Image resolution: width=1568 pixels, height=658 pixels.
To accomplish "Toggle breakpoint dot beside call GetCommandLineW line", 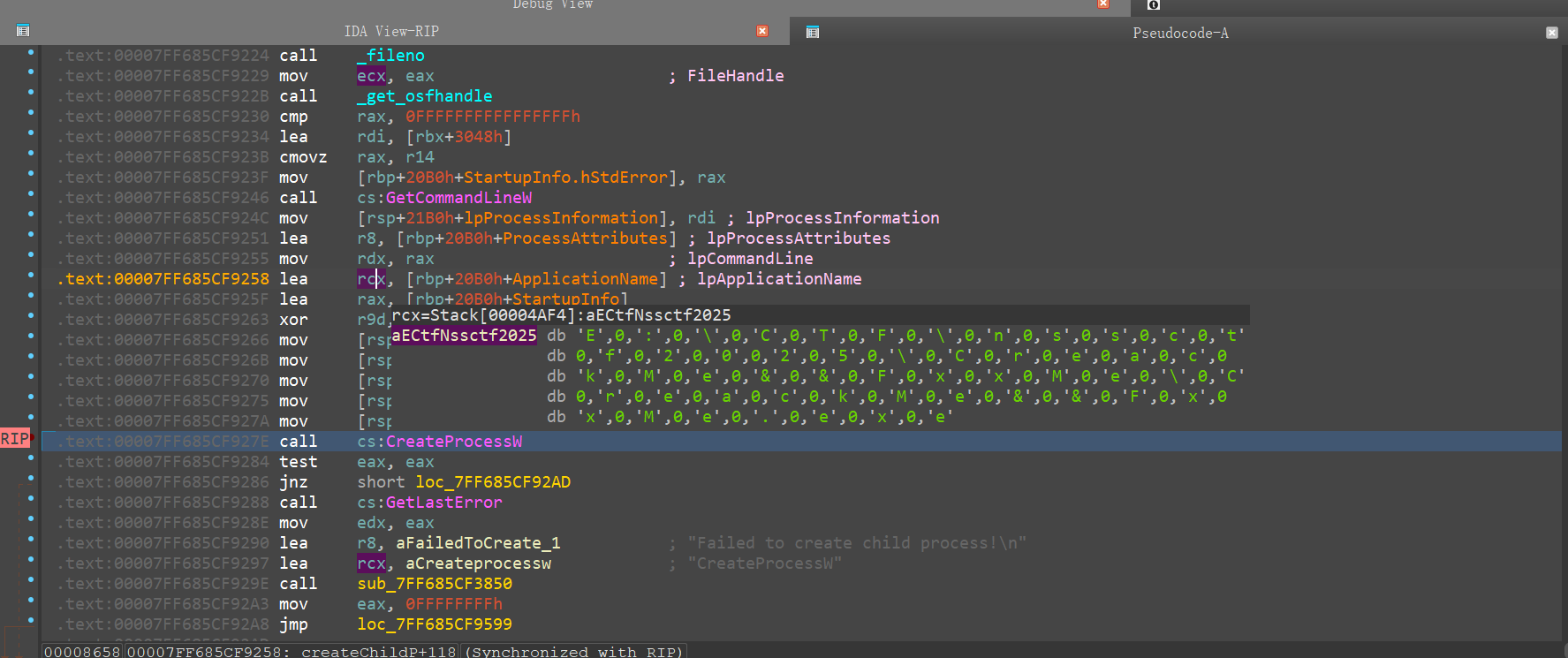I will coord(31,194).
